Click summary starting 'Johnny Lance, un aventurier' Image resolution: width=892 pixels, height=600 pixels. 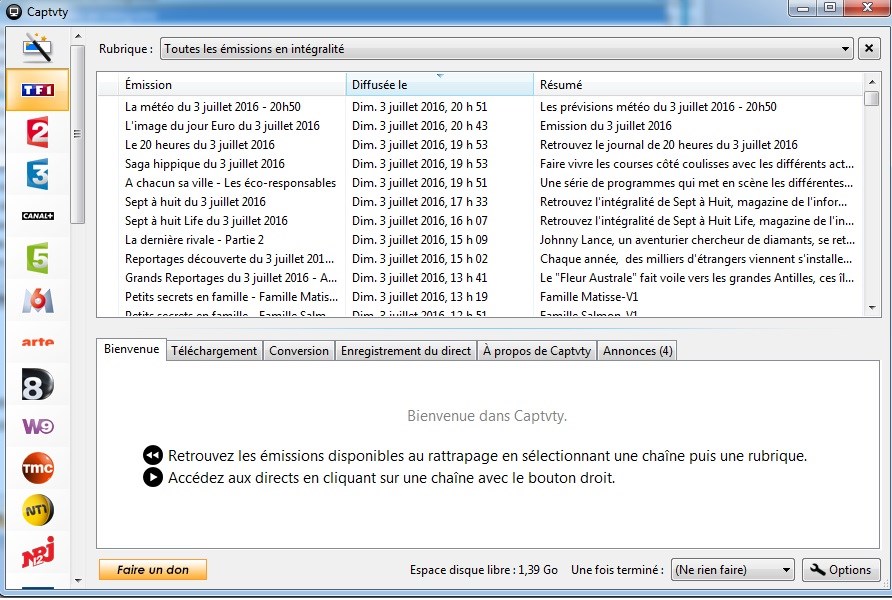(x=697, y=239)
